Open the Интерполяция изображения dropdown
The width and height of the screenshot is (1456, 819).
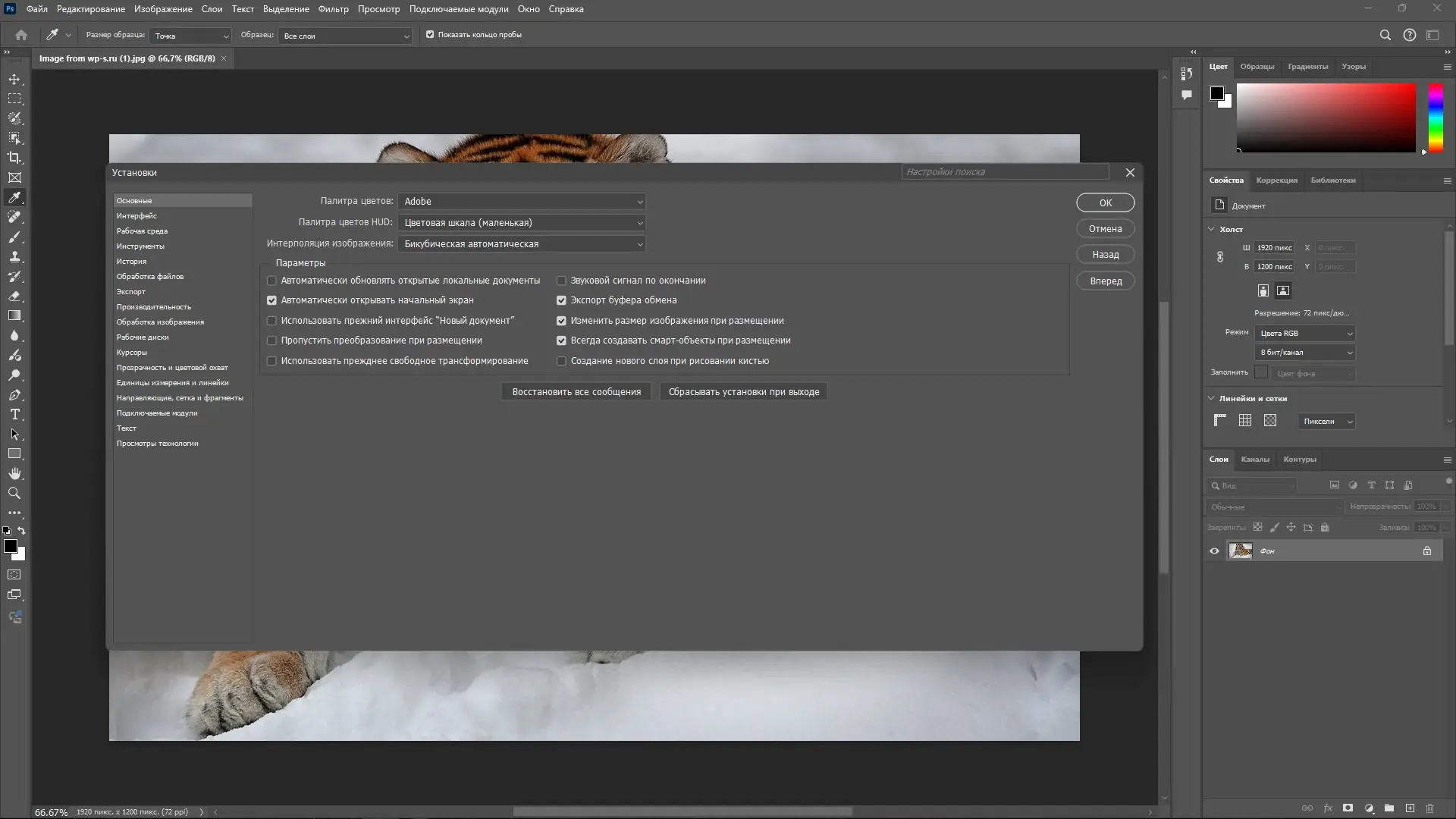[x=522, y=244]
